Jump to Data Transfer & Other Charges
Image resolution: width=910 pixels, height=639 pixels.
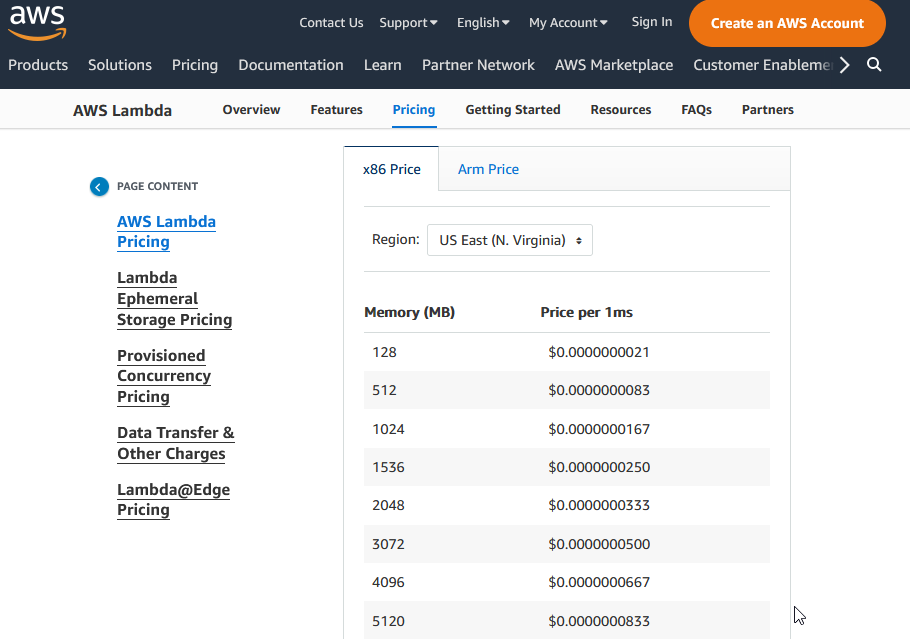tap(176, 443)
